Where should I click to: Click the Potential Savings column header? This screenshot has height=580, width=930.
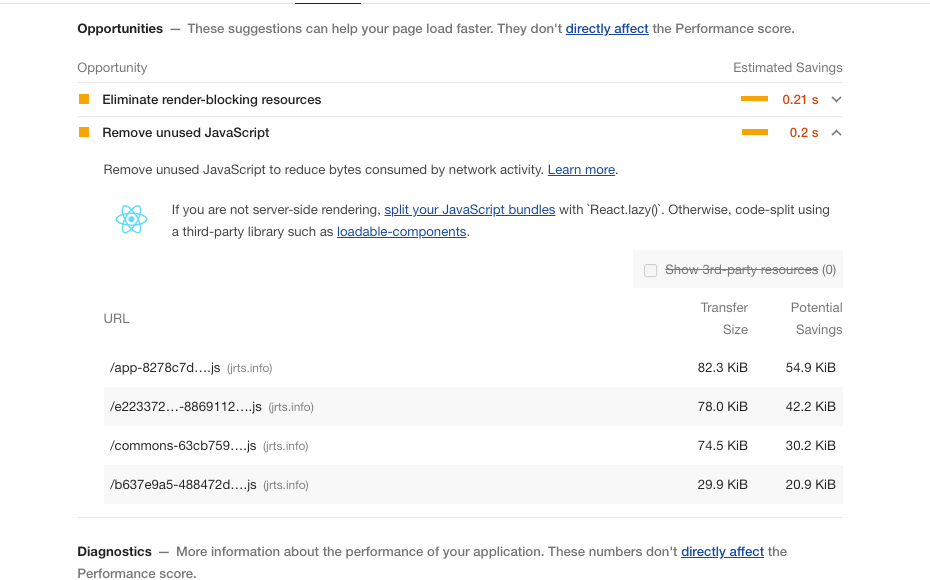(x=817, y=318)
